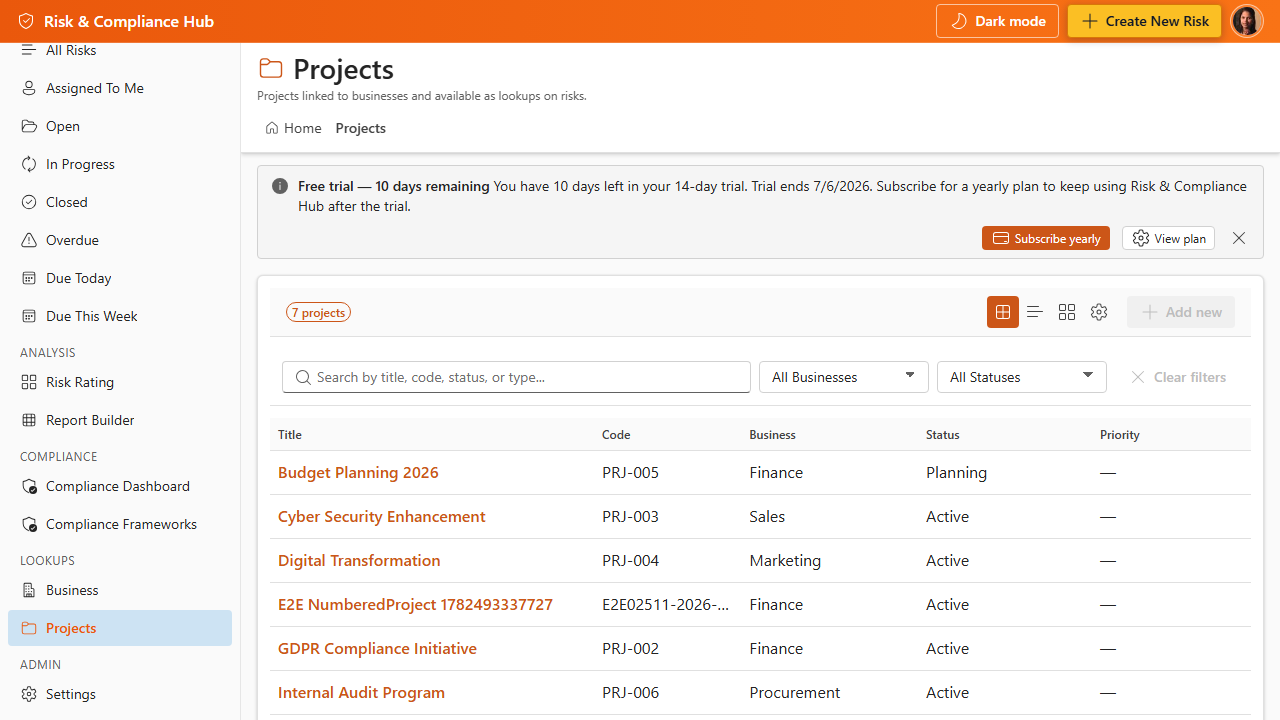Click the search magnifier icon
The height and width of the screenshot is (720, 1280).
tap(303, 377)
